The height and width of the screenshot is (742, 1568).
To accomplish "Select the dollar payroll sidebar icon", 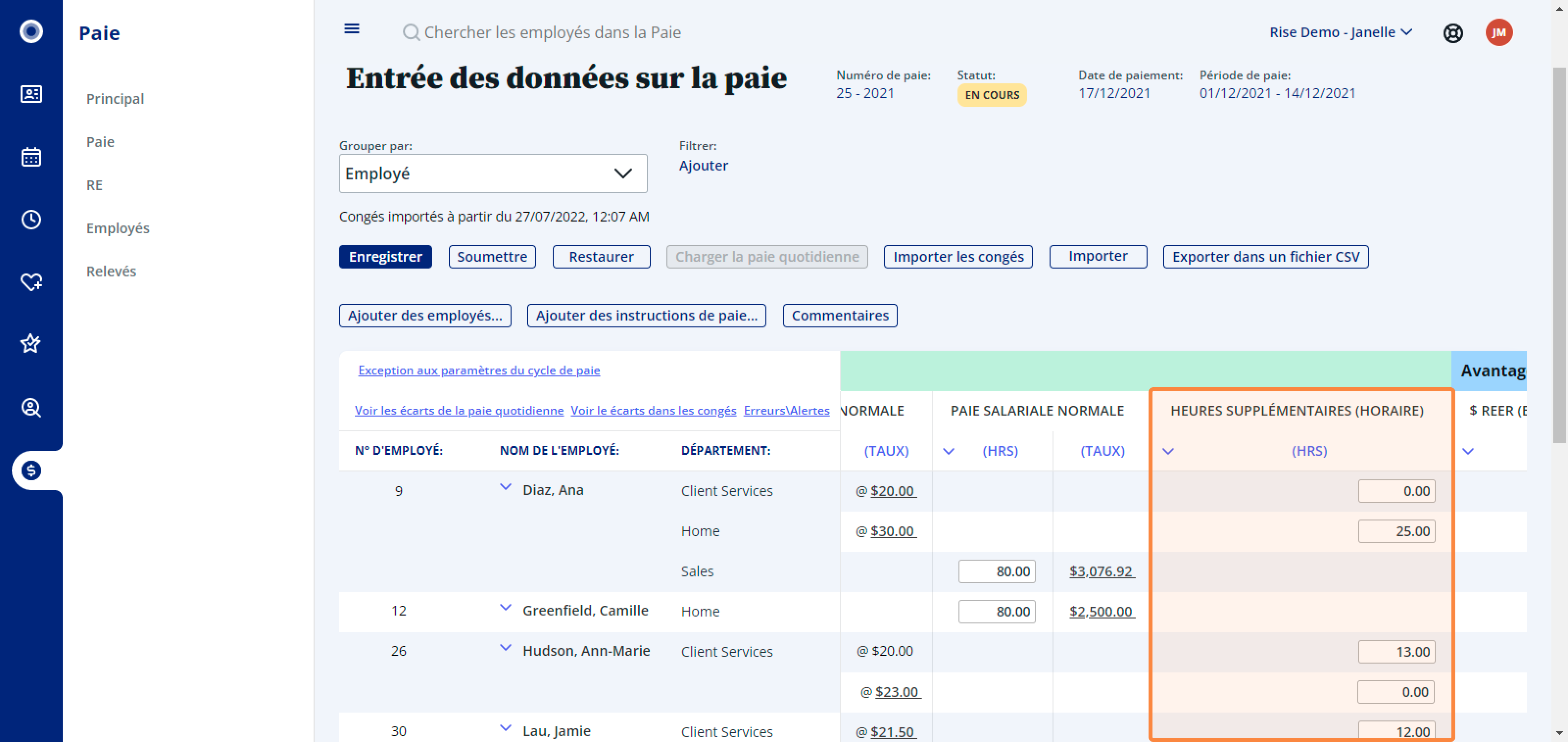I will pos(31,470).
